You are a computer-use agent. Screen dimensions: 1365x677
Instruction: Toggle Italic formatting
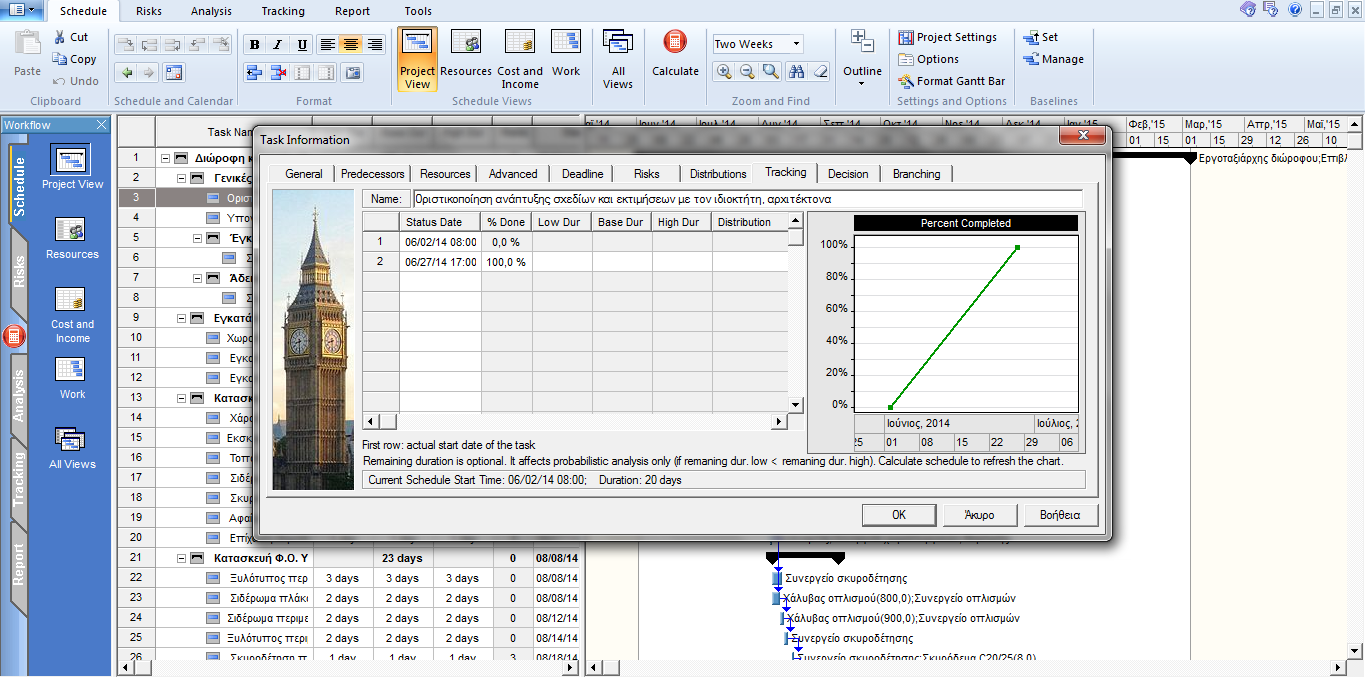click(x=278, y=45)
